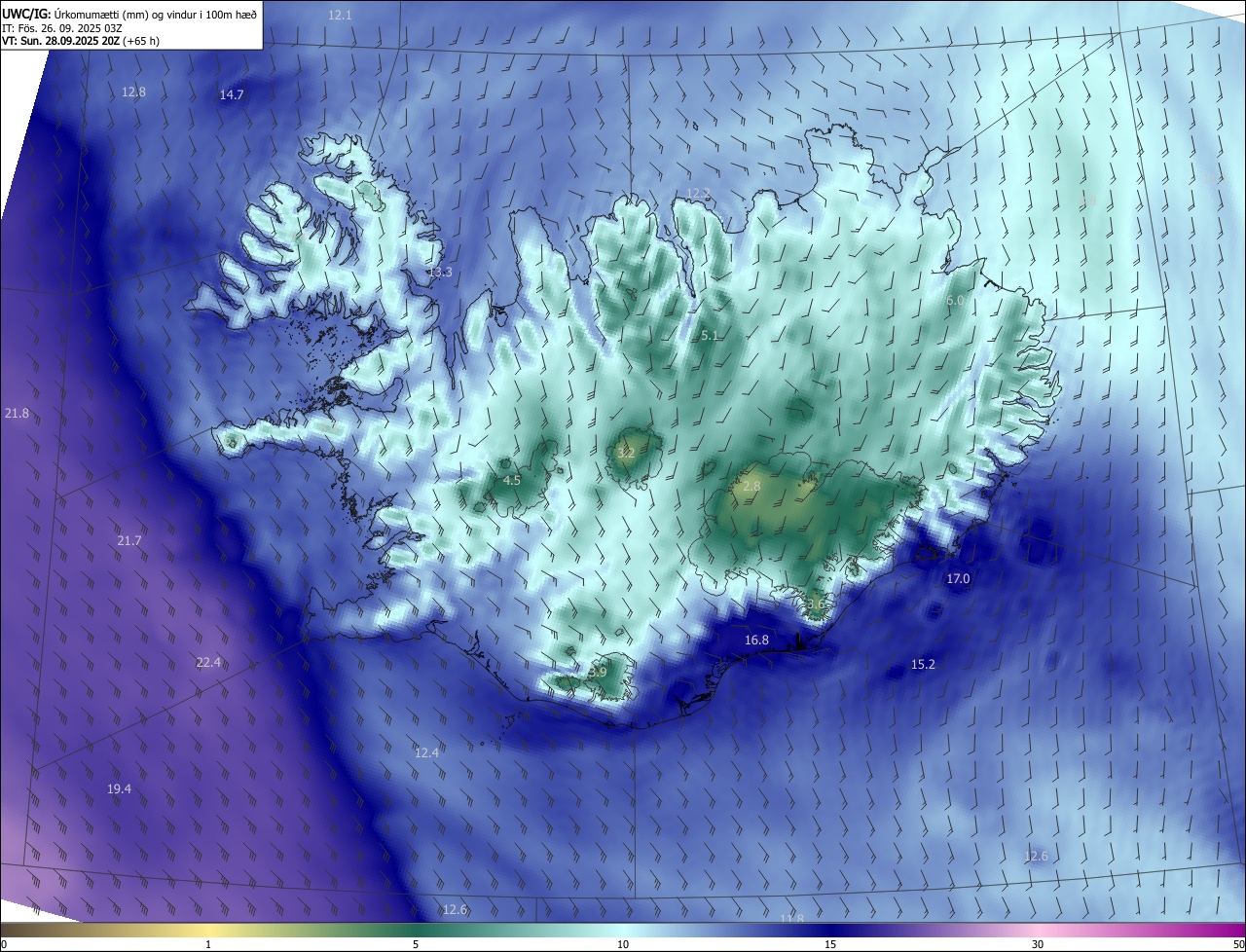Click the dark blue colorbar segment above tick 15
Viewport: 1246px width, 952px height.
830,930
